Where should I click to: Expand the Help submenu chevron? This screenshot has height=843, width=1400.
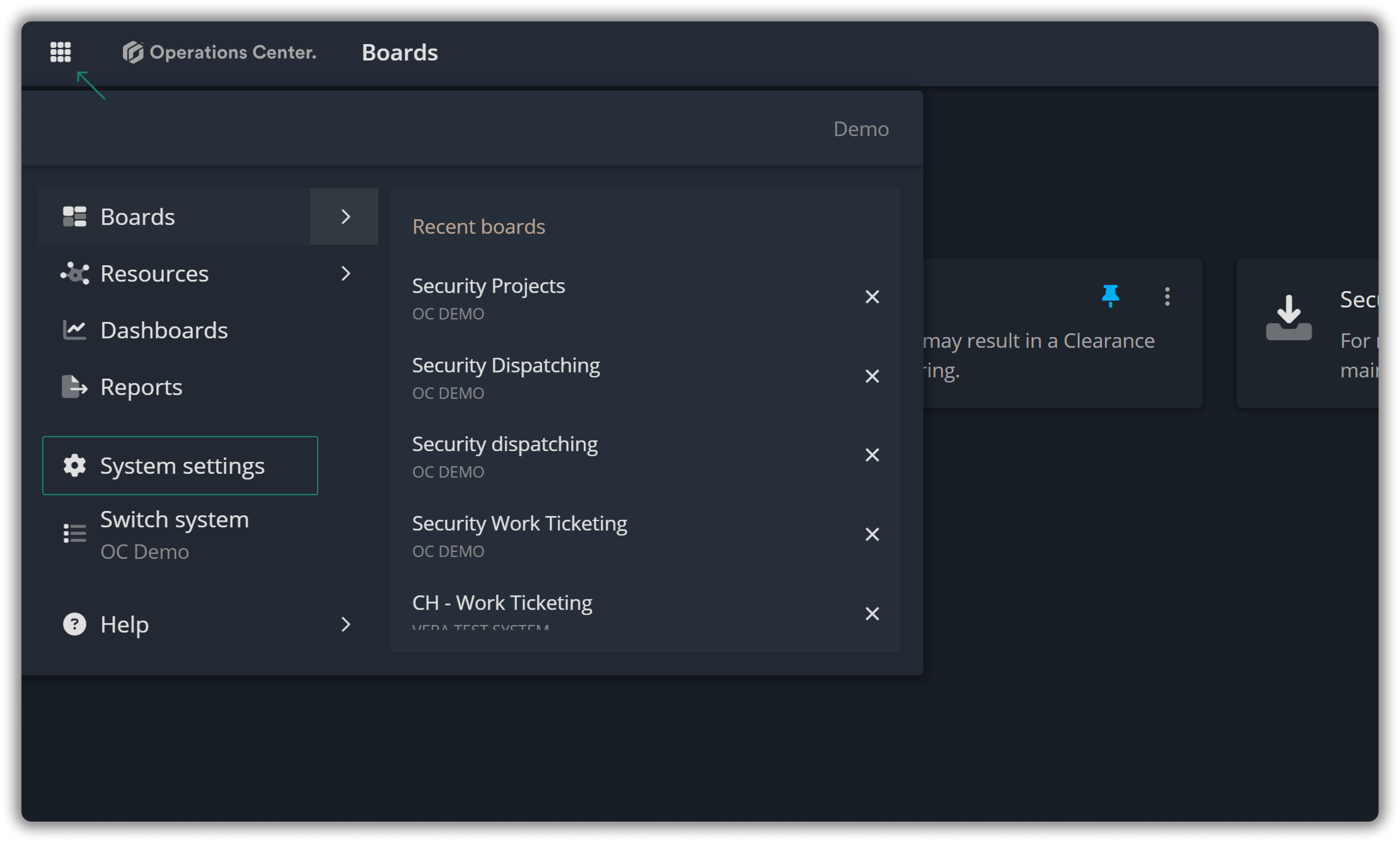click(345, 624)
